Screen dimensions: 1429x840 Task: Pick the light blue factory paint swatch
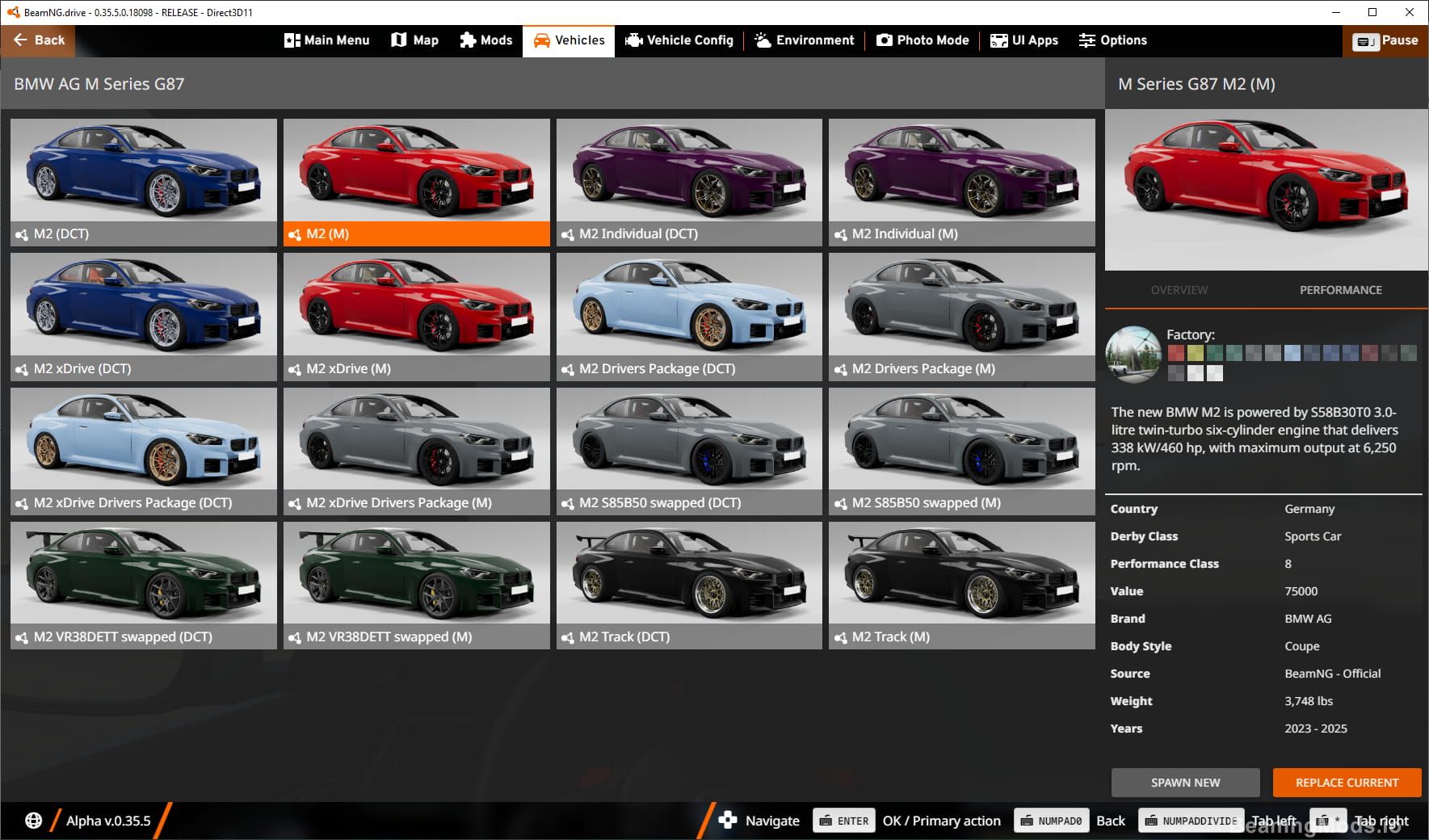point(1292,353)
